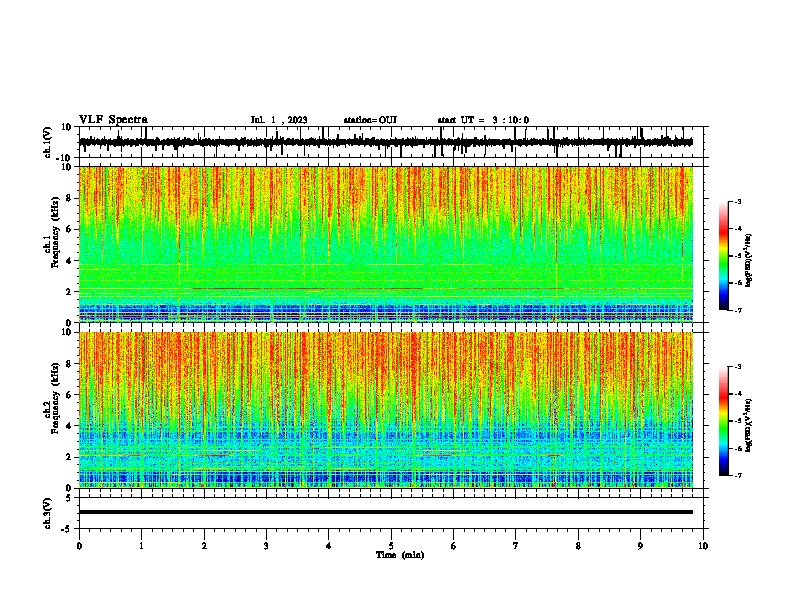
Task: Click the "0" tick on time axis
Action: 79,546
